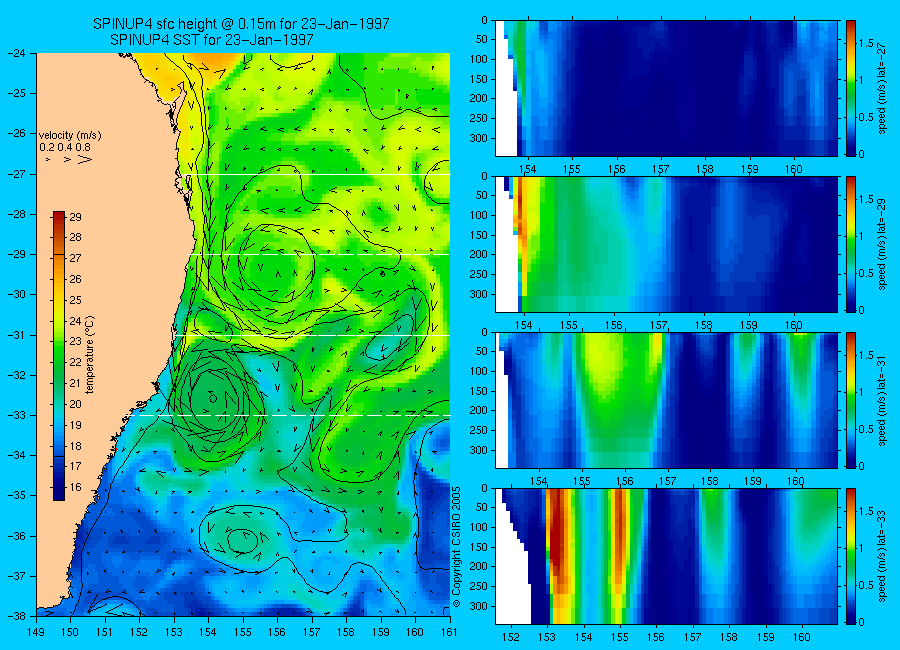The image size is (900, 650).
Task: Click the "© Copyright CSIRO 2005" text
Action: coord(457,547)
